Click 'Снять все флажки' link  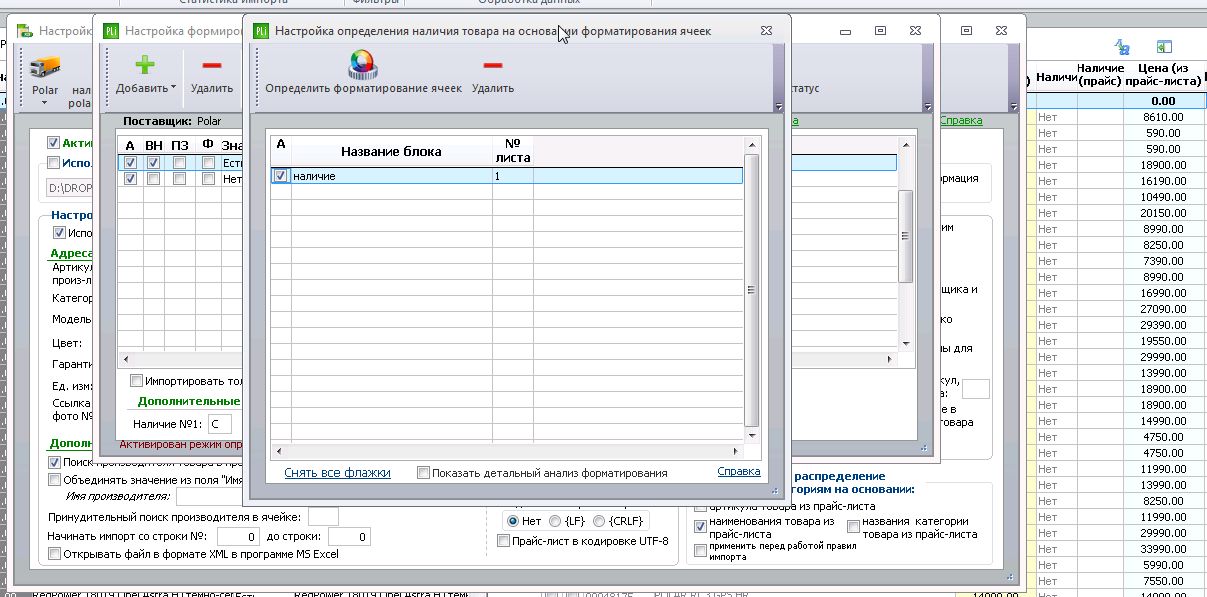click(337, 473)
